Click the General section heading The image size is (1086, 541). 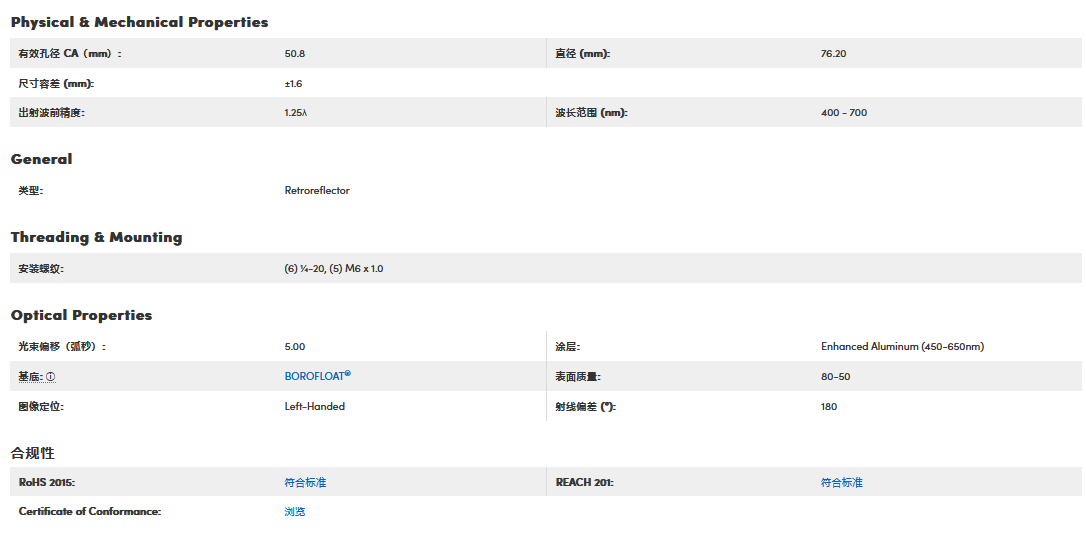pyautogui.click(x=42, y=159)
